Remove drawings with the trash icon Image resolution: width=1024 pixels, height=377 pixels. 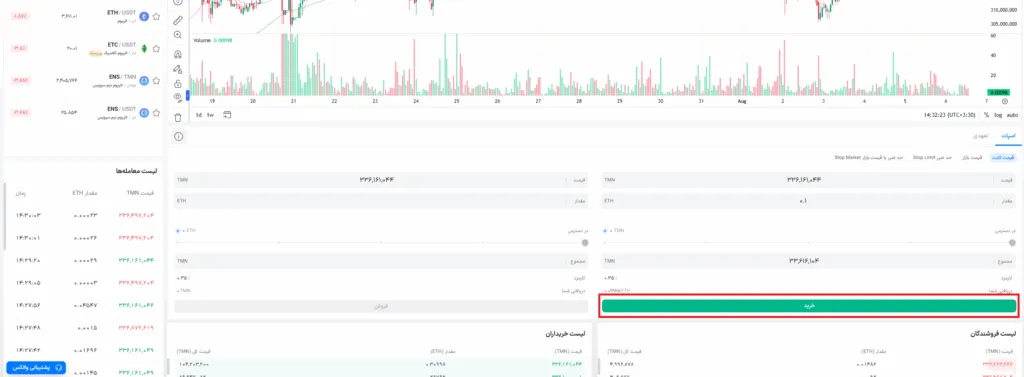(x=178, y=118)
